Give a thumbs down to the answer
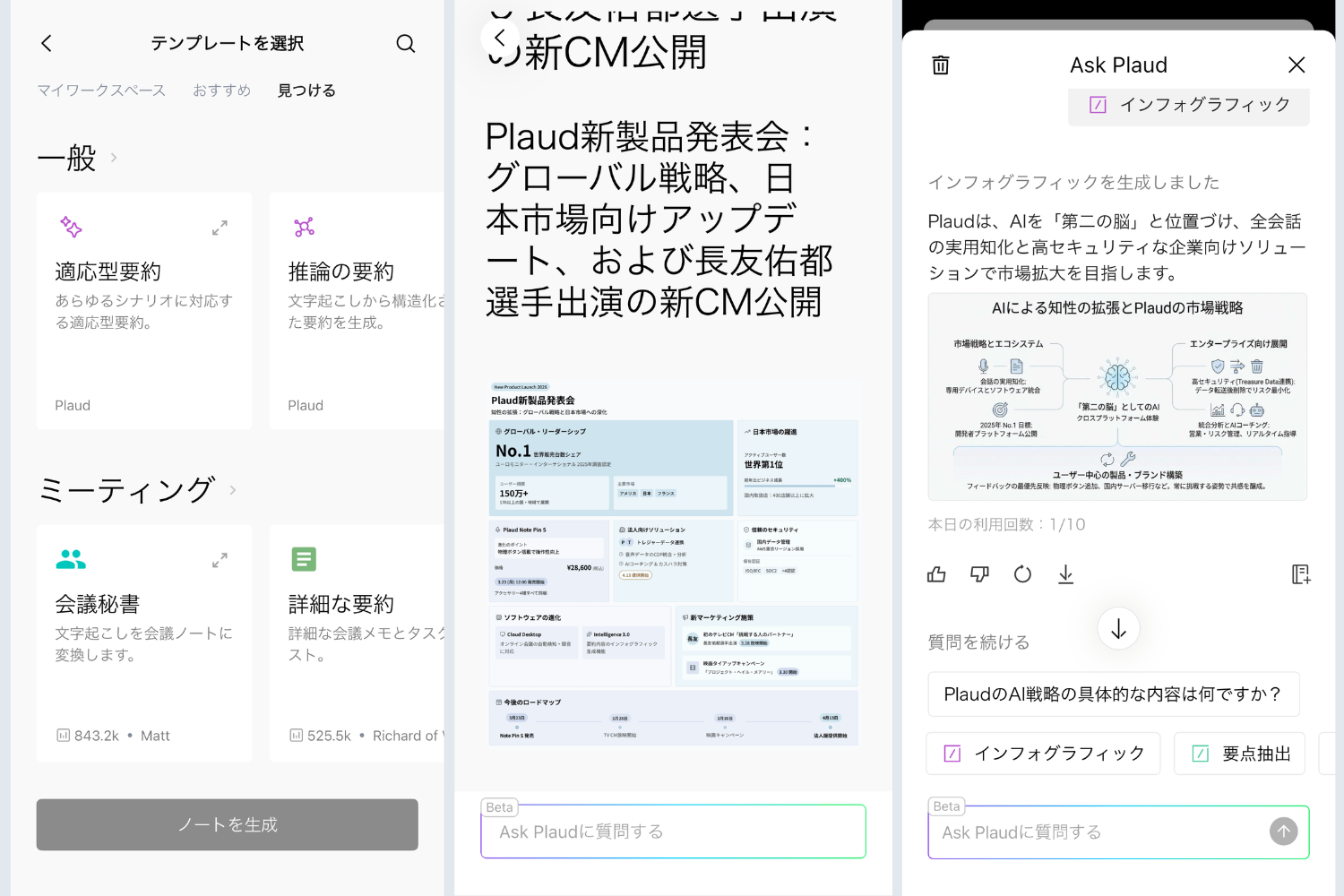This screenshot has height=896, width=1344. click(979, 574)
